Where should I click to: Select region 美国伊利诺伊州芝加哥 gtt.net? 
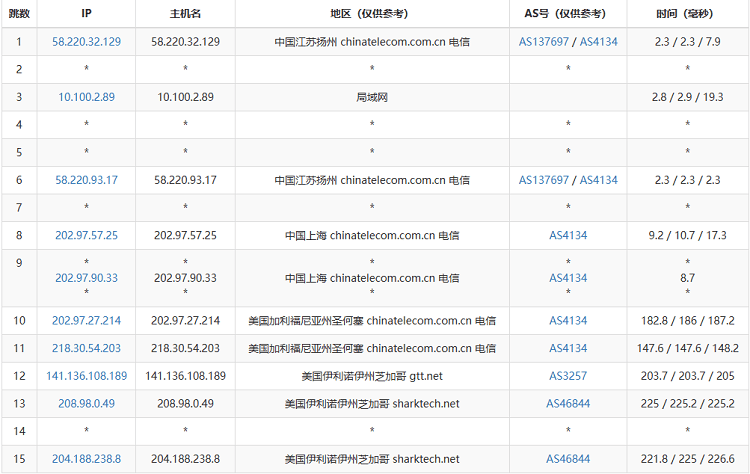coord(372,376)
